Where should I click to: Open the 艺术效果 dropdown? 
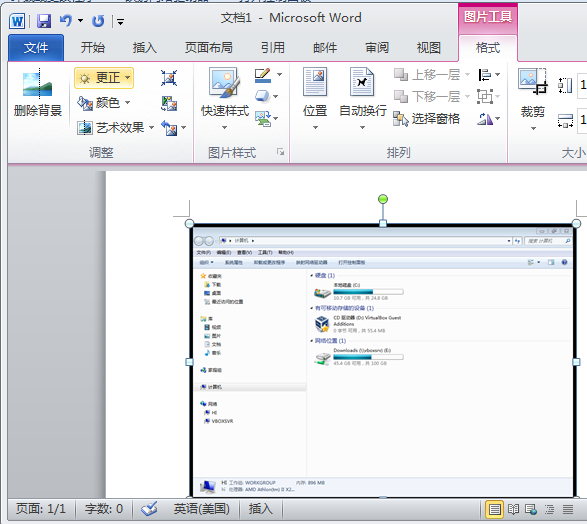coord(115,128)
